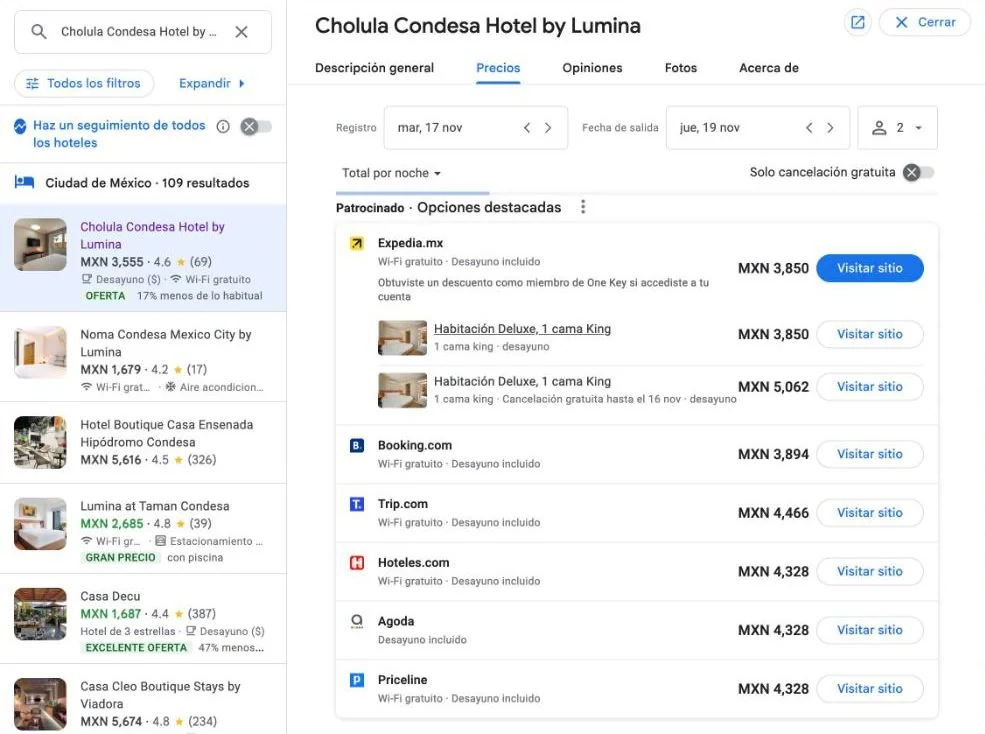The image size is (985, 734).
Task: Click the search magnifier icon
Action: tap(38, 31)
